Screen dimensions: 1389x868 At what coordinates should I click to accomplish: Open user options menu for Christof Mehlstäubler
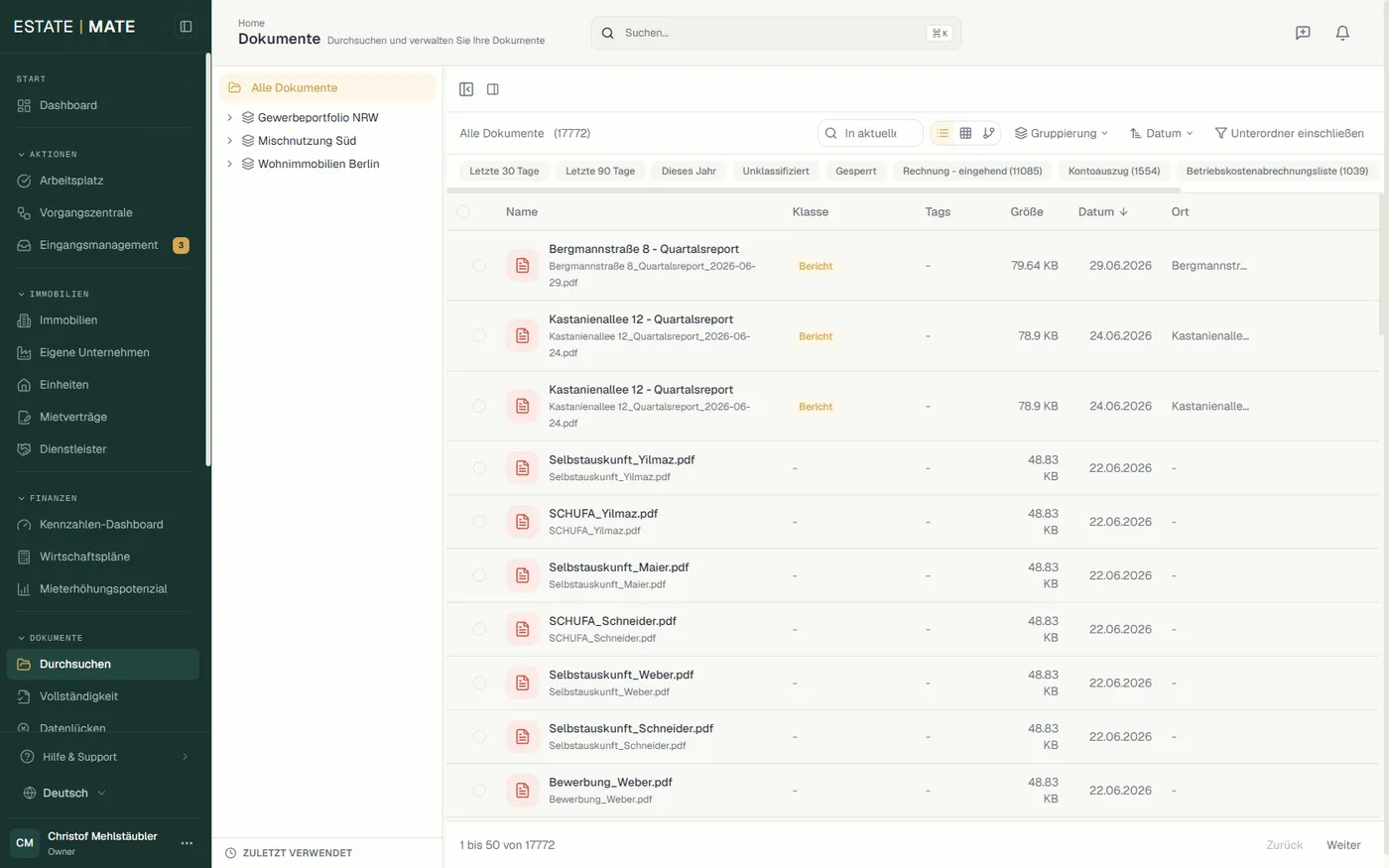point(187,843)
